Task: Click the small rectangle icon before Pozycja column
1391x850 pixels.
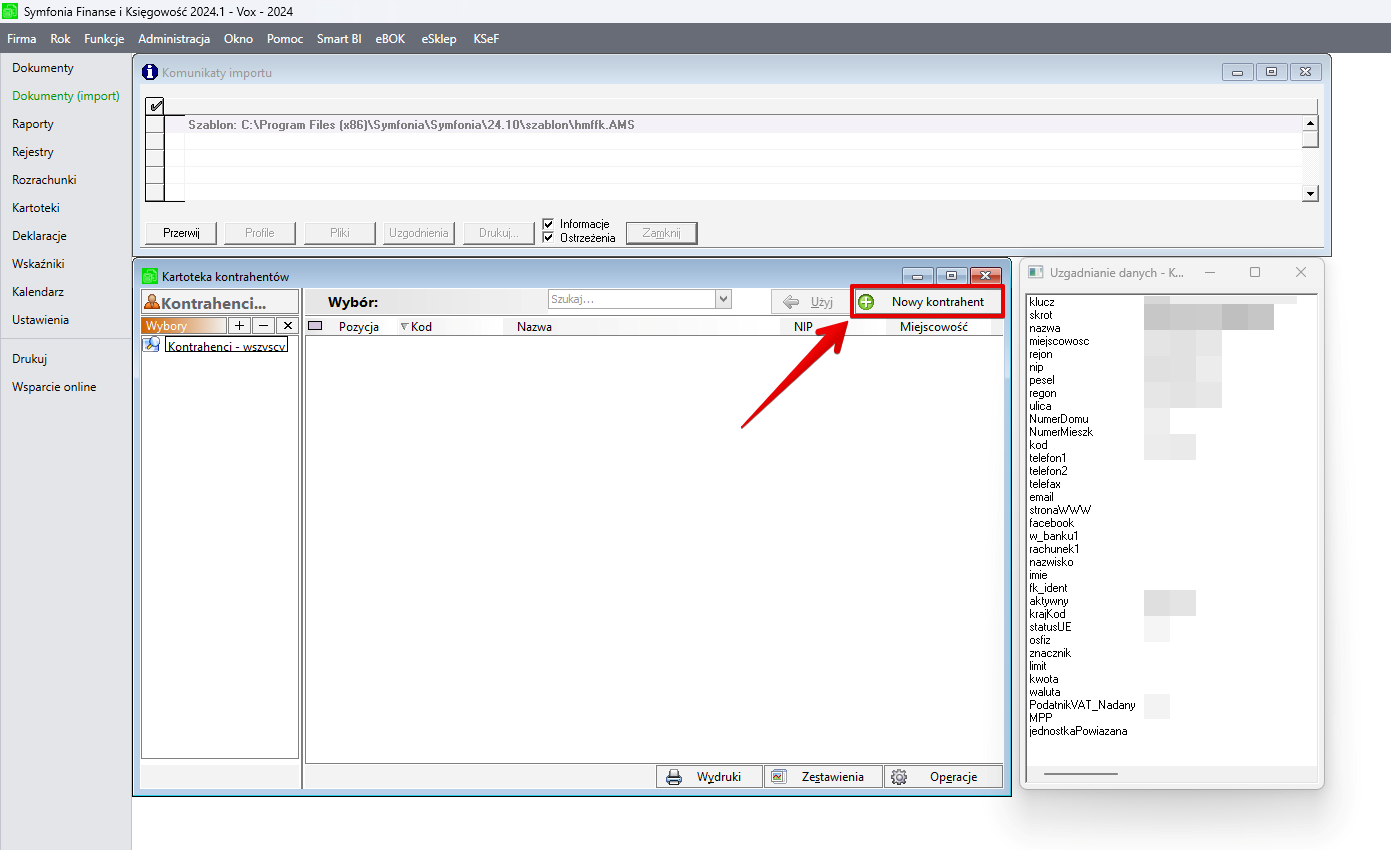Action: [x=315, y=326]
